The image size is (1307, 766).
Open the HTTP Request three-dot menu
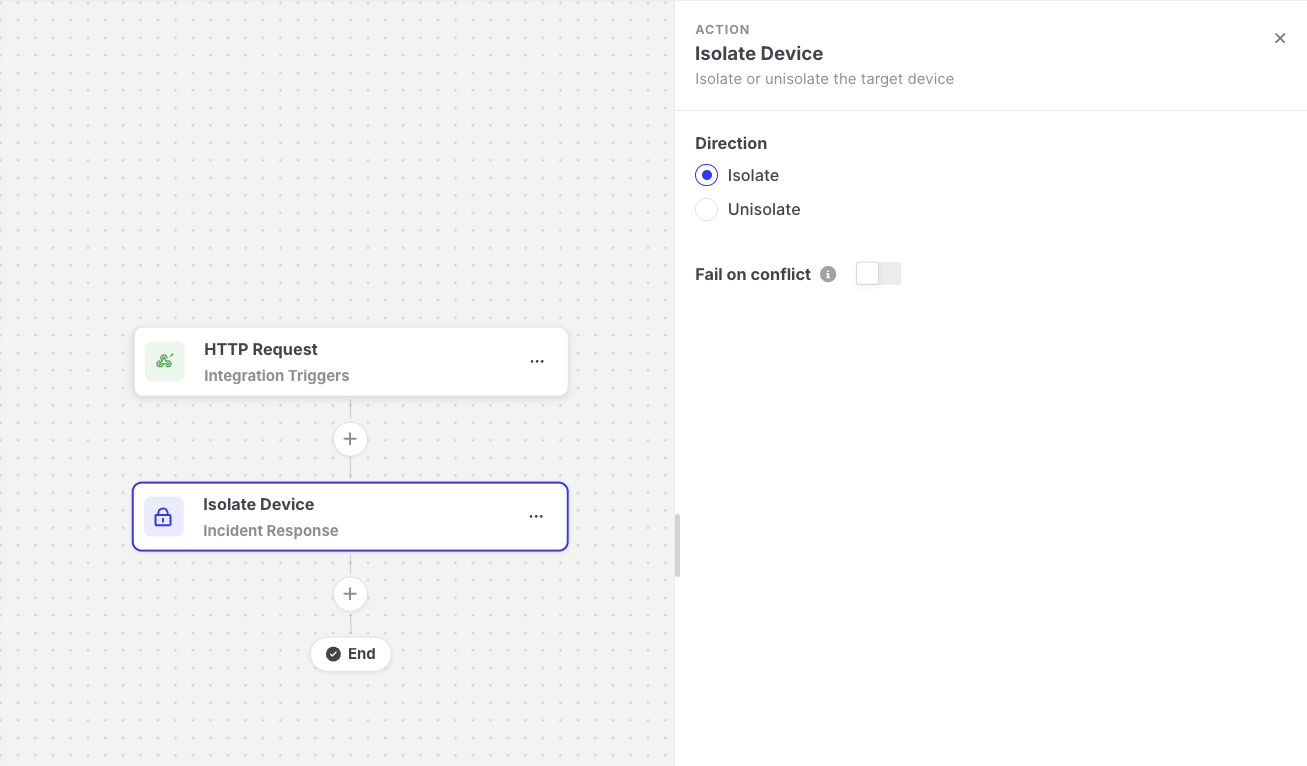coord(537,361)
